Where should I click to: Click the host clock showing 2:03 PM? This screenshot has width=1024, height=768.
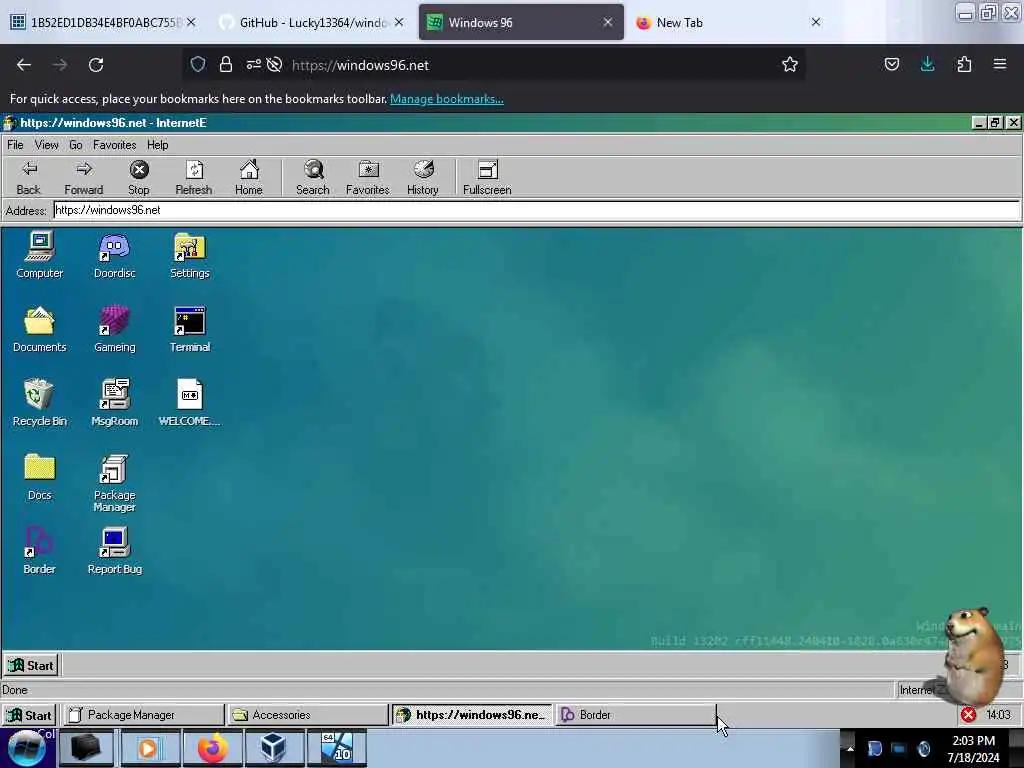coord(973,749)
